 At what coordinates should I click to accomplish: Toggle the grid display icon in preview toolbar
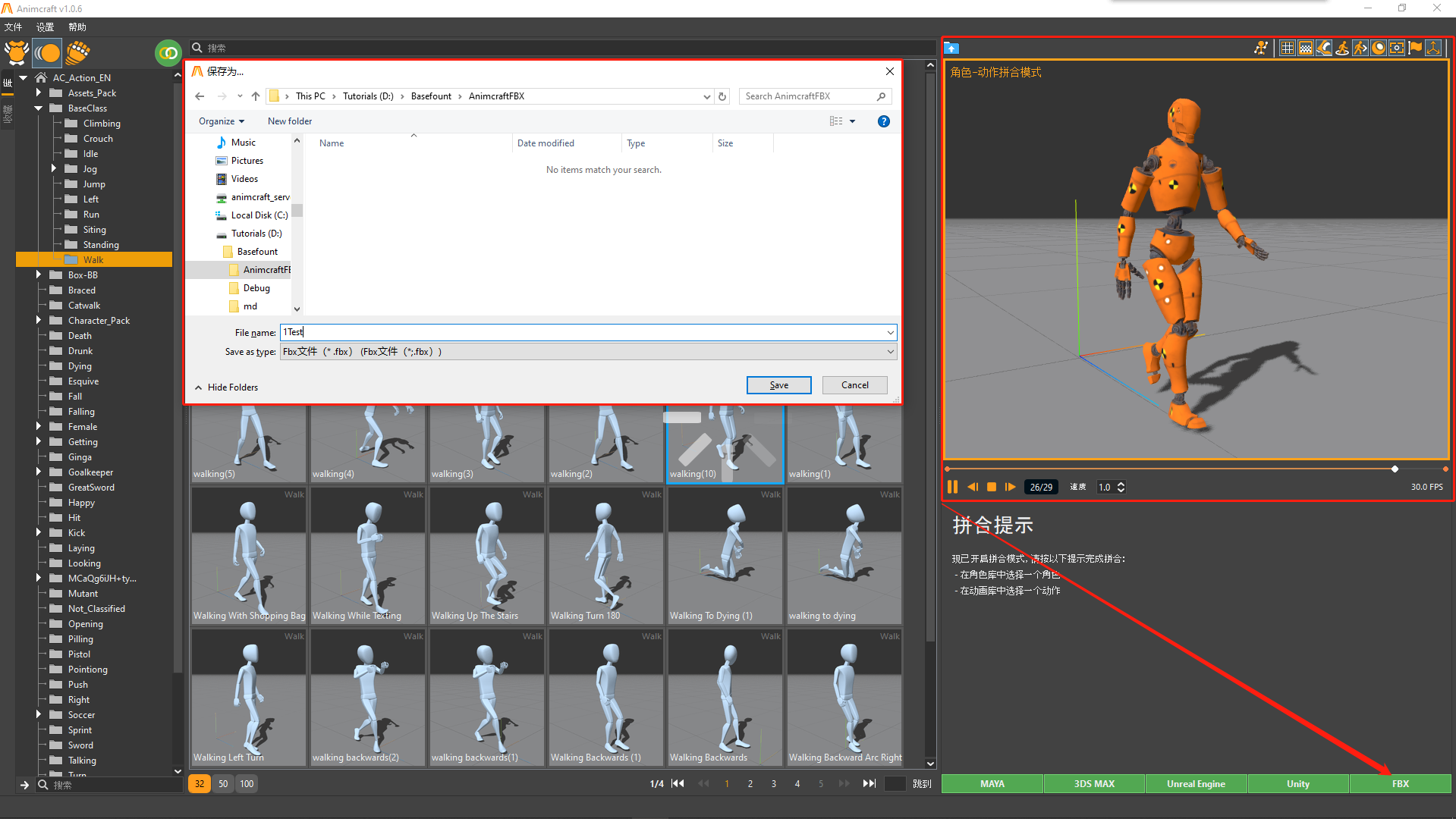1288,48
